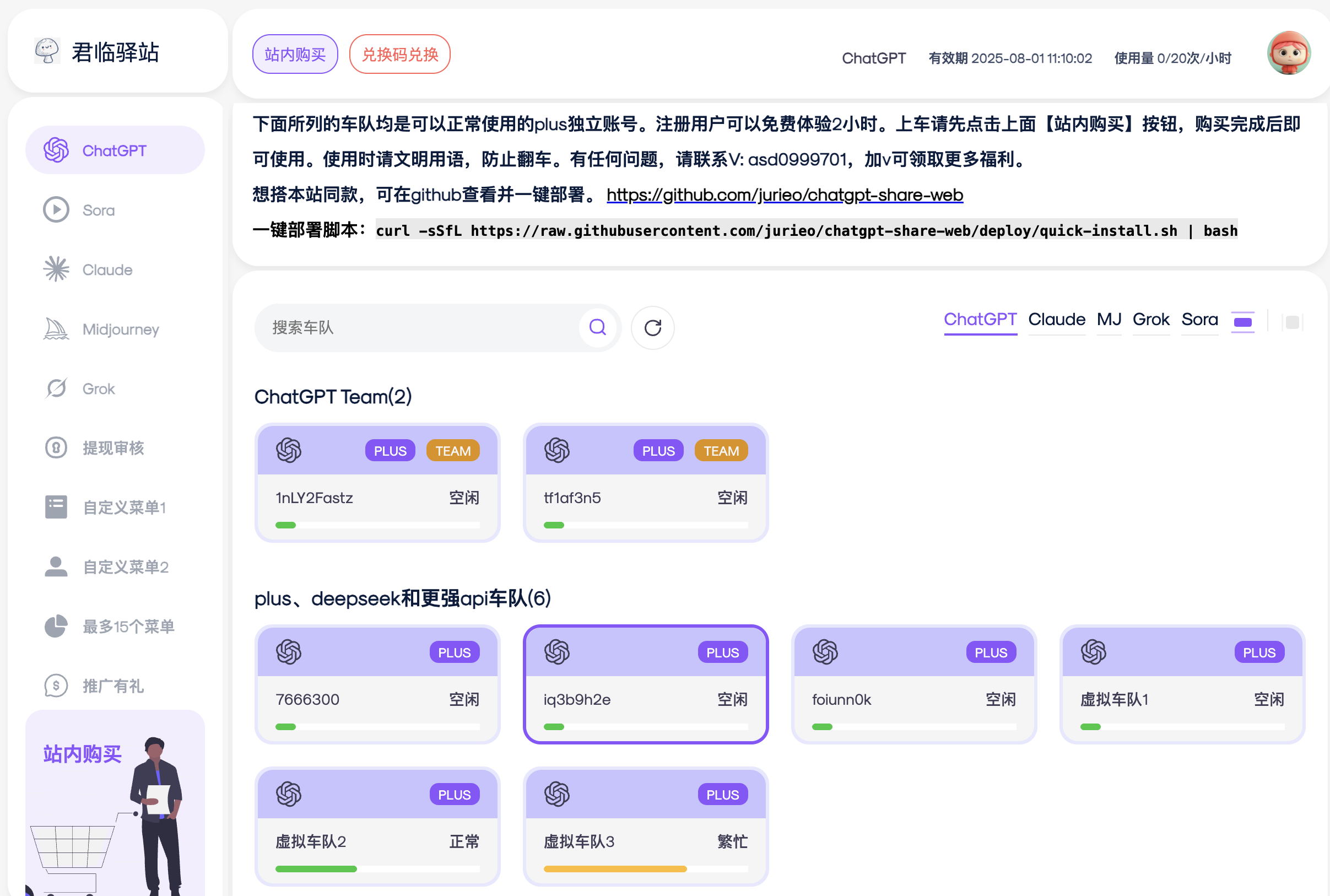Switch to vertical column layout view
This screenshot has height=896, width=1330.
tap(1292, 322)
